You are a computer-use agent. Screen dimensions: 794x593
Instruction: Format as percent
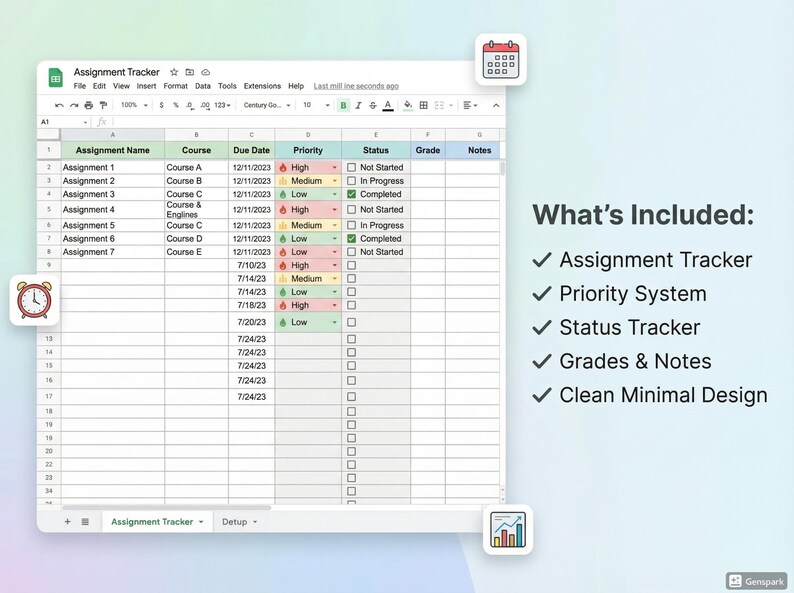pos(176,105)
